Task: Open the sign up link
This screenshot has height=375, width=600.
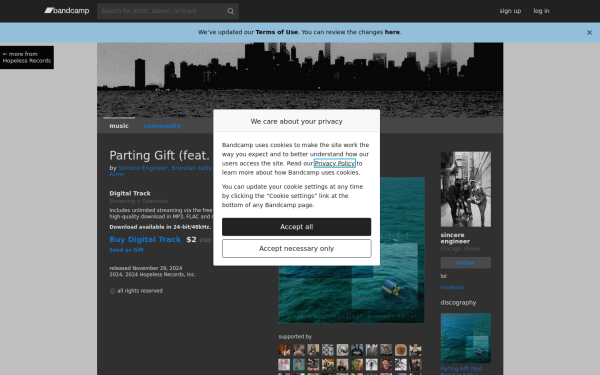Action: click(x=510, y=11)
